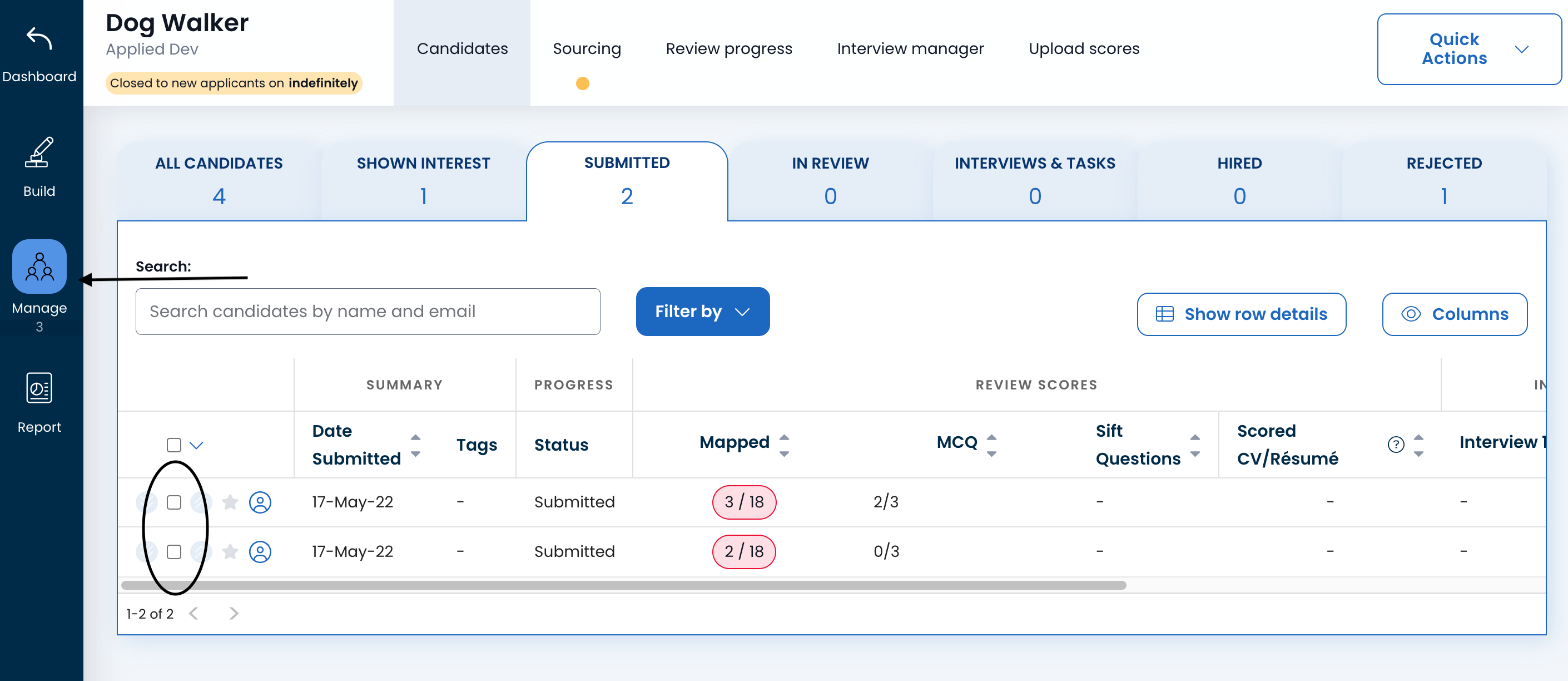Go back to the Dashboard via arrow icon
Image resolution: width=1568 pixels, height=681 pixels.
[x=39, y=39]
